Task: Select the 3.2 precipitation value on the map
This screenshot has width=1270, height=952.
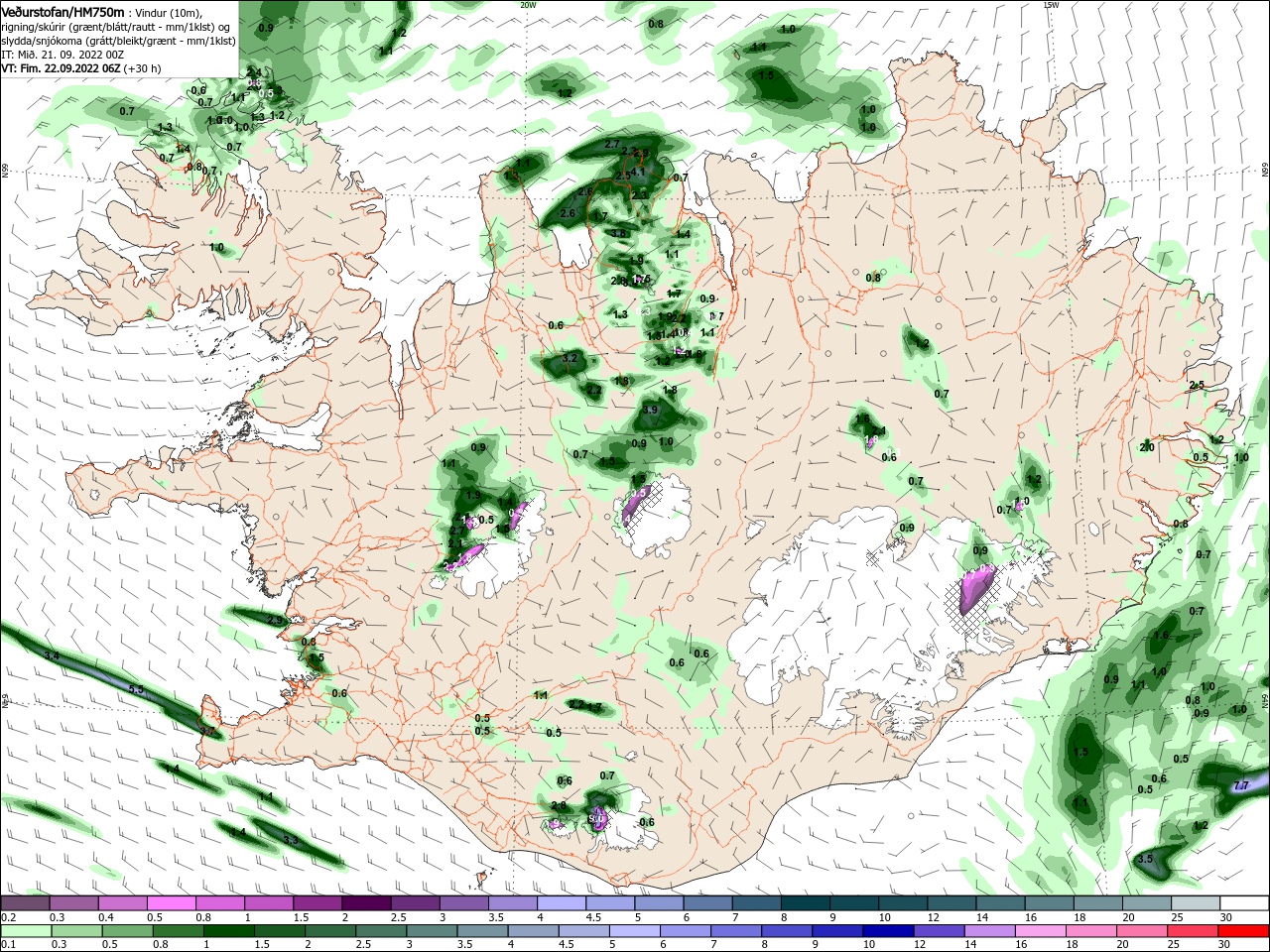Action: (x=570, y=358)
